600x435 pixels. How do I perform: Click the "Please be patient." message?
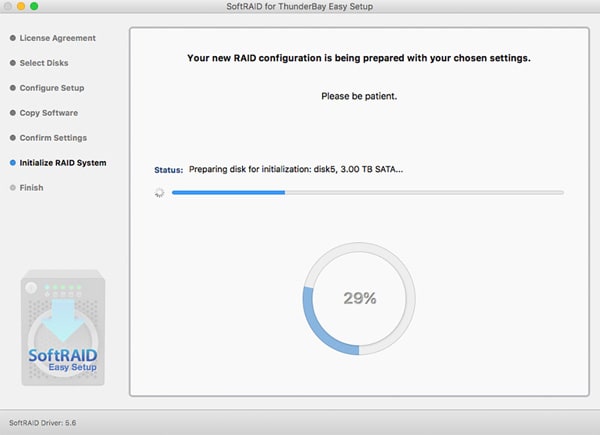tap(358, 96)
